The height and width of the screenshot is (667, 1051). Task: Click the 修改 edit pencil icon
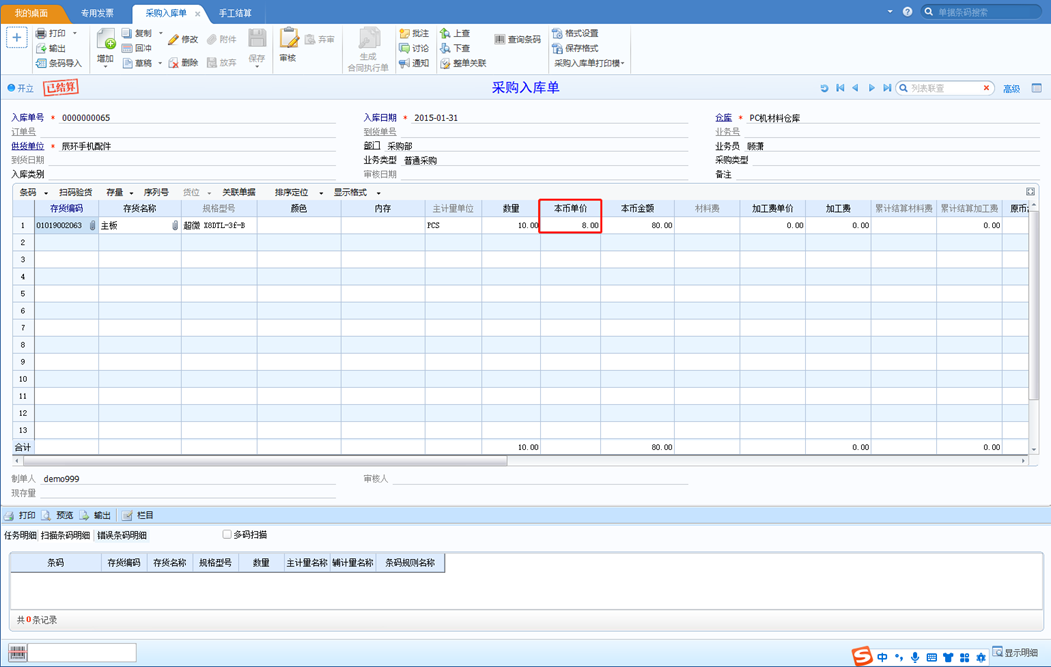(173, 40)
